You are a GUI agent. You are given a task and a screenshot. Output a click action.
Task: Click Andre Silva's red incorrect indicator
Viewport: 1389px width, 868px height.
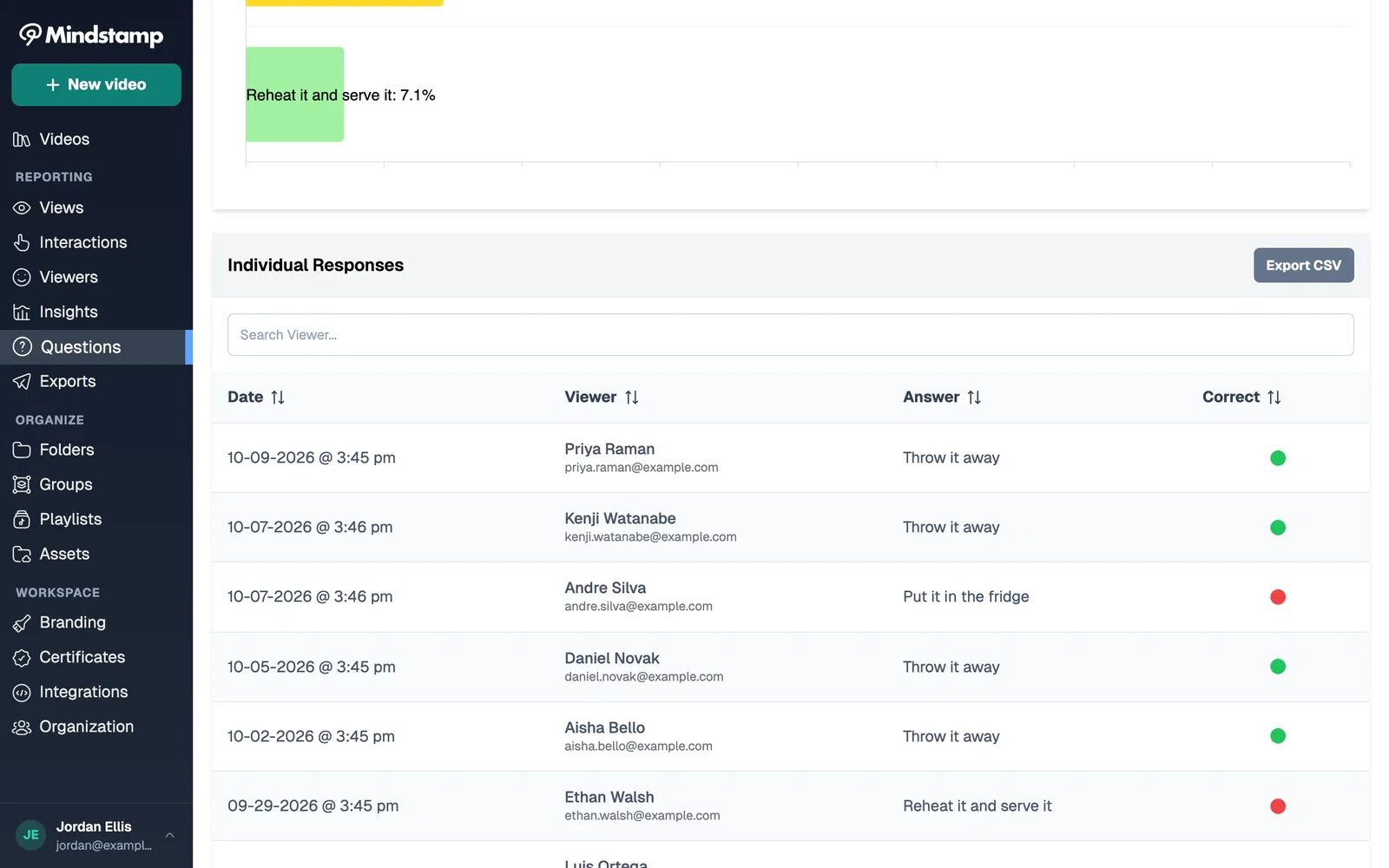coord(1278,597)
